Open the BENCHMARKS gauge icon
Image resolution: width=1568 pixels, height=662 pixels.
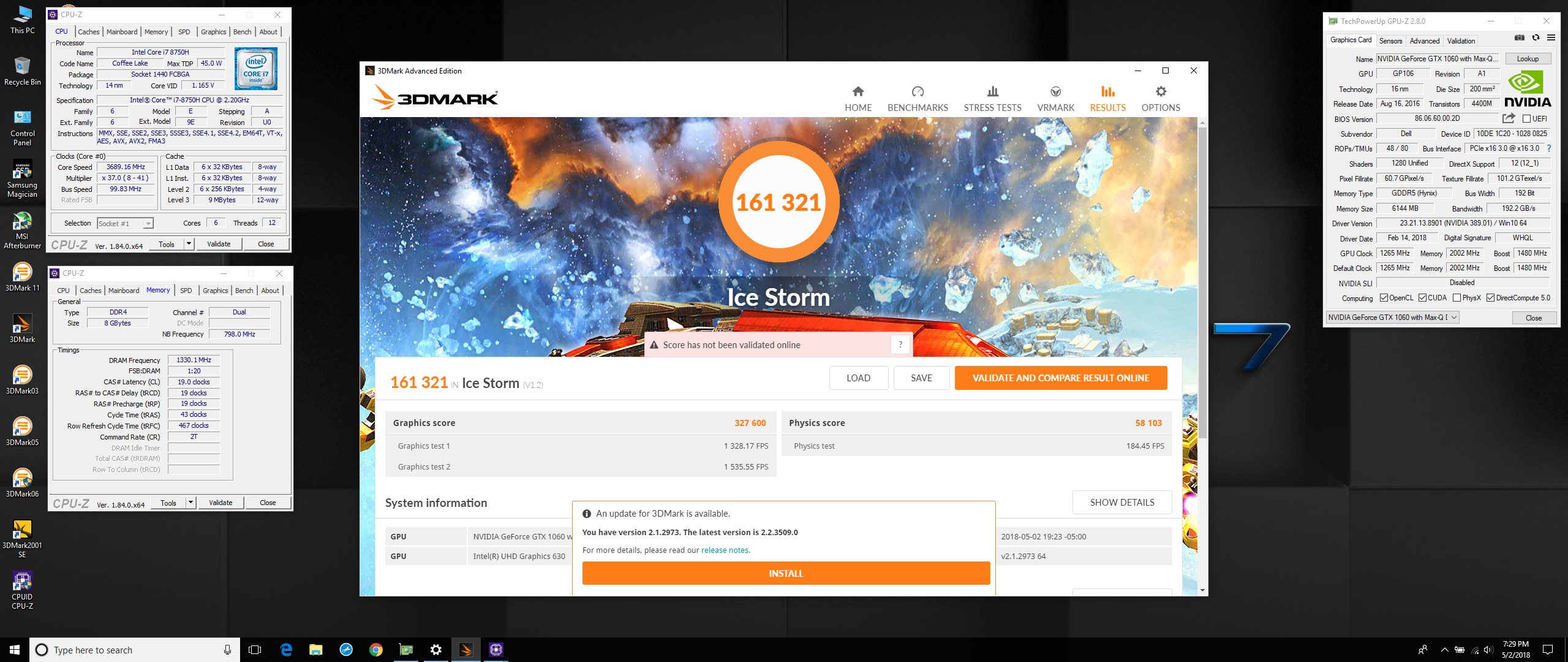918,92
